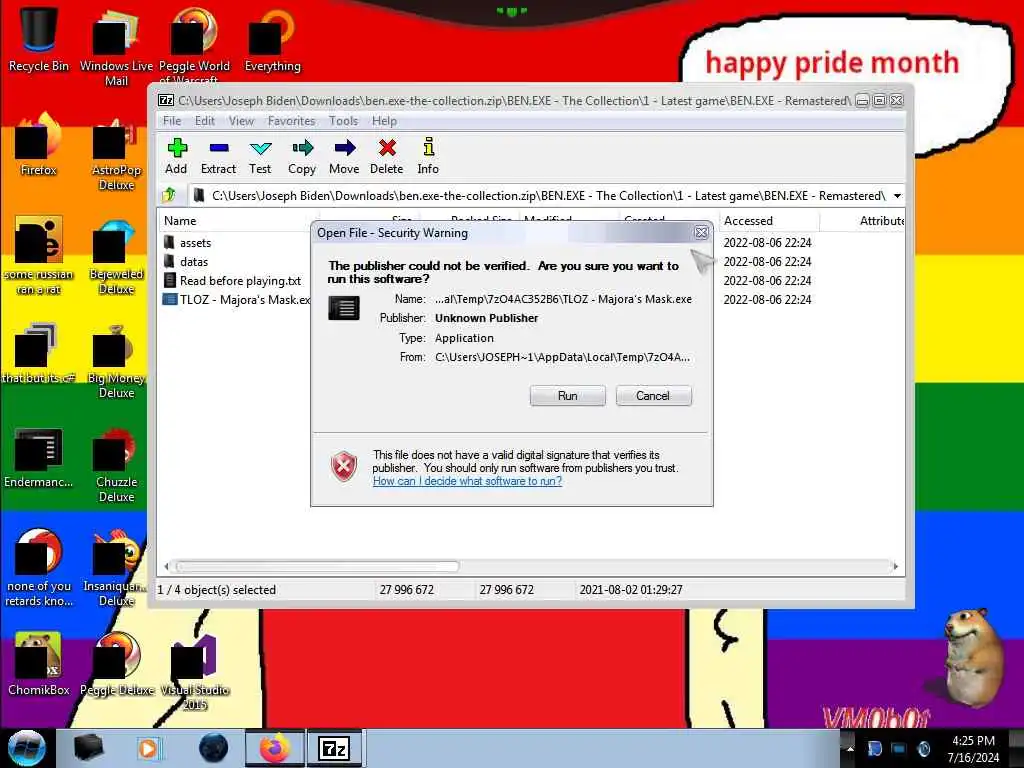Viewport: 1024px width, 768px height.
Task: Click the ChomikBox desktop icon
Action: click(x=39, y=663)
